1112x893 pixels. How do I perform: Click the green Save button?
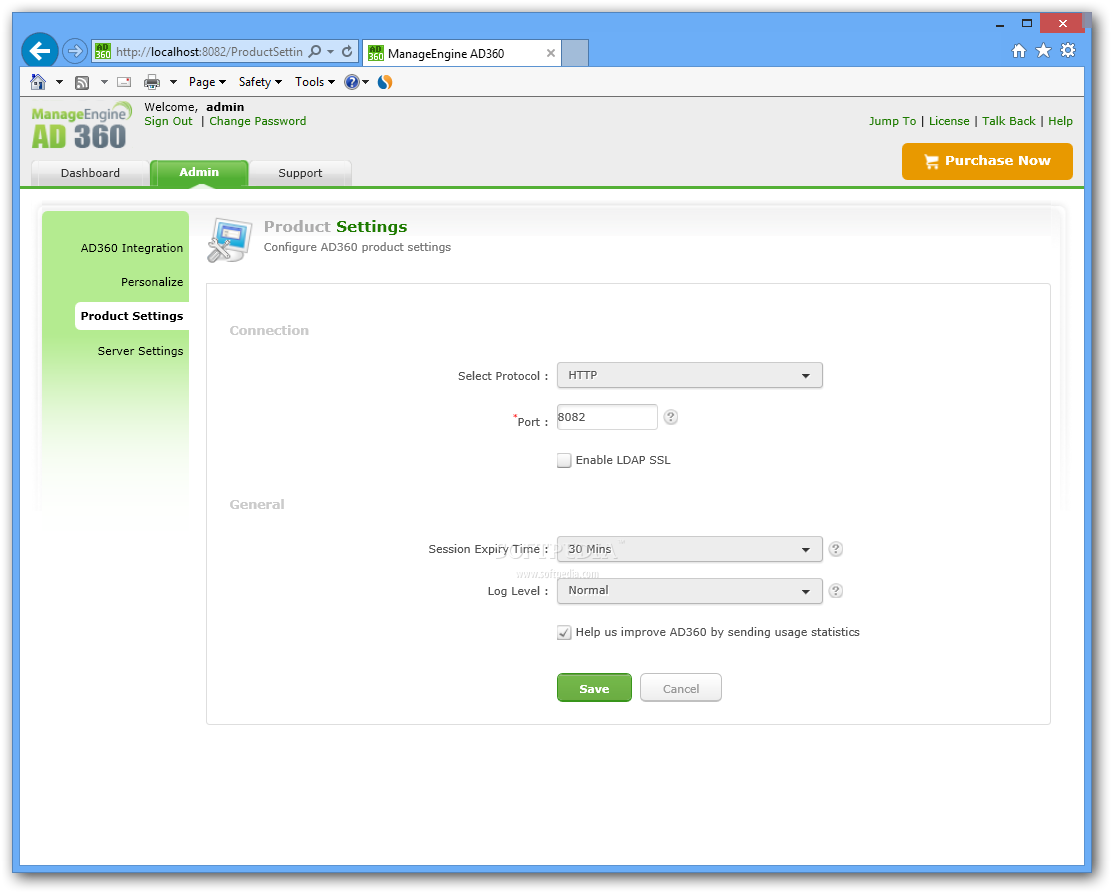tap(594, 688)
